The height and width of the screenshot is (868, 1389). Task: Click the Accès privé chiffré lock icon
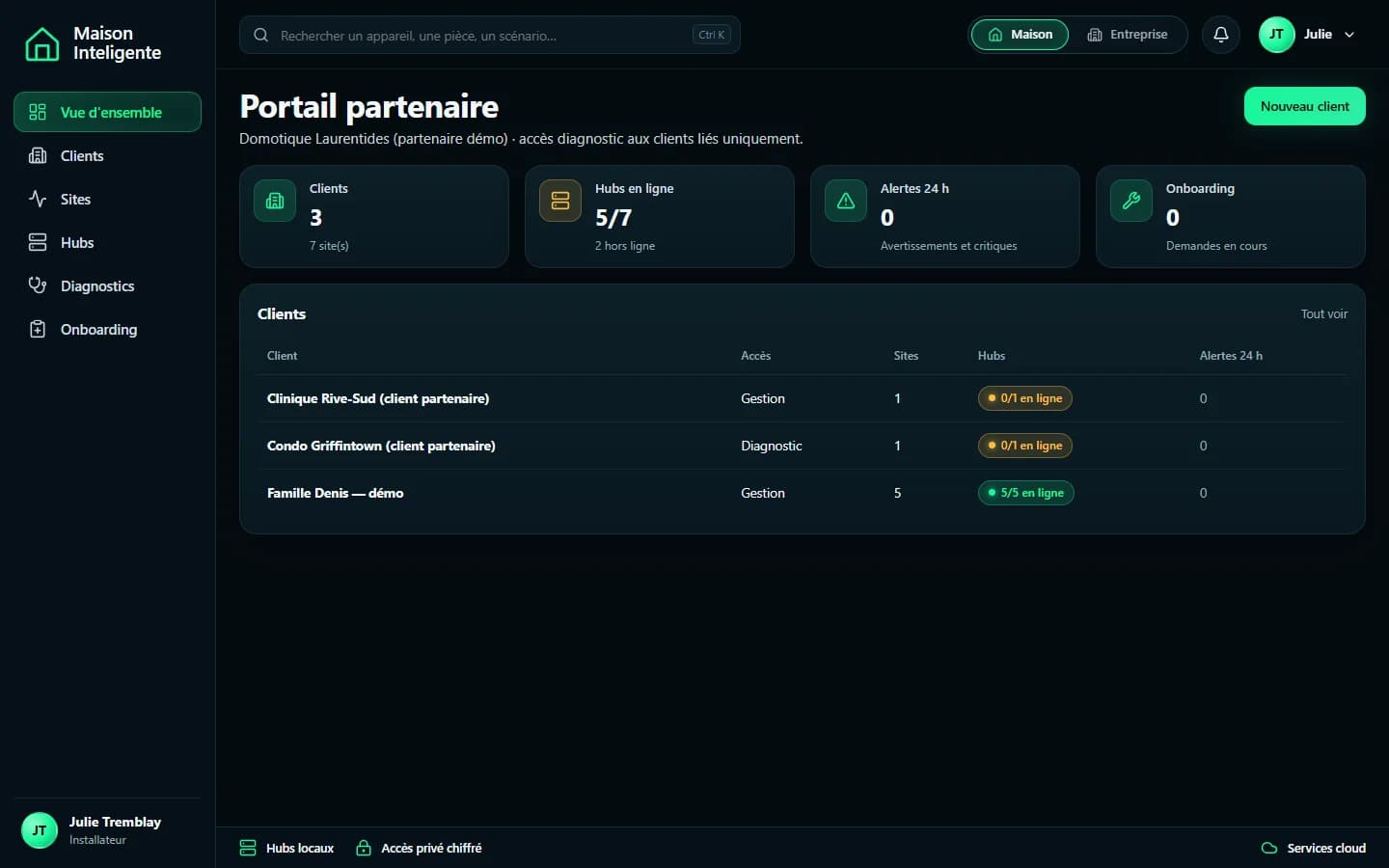364,848
